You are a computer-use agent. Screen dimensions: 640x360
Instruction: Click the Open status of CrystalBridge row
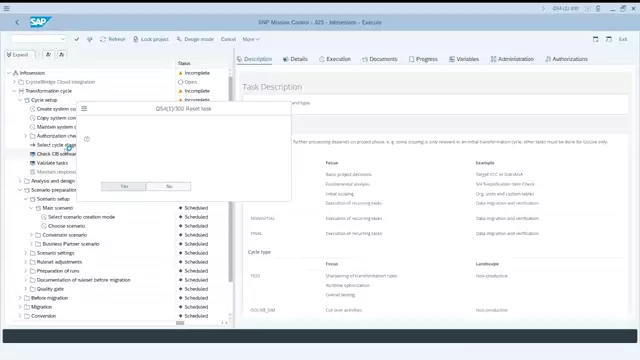(187, 82)
